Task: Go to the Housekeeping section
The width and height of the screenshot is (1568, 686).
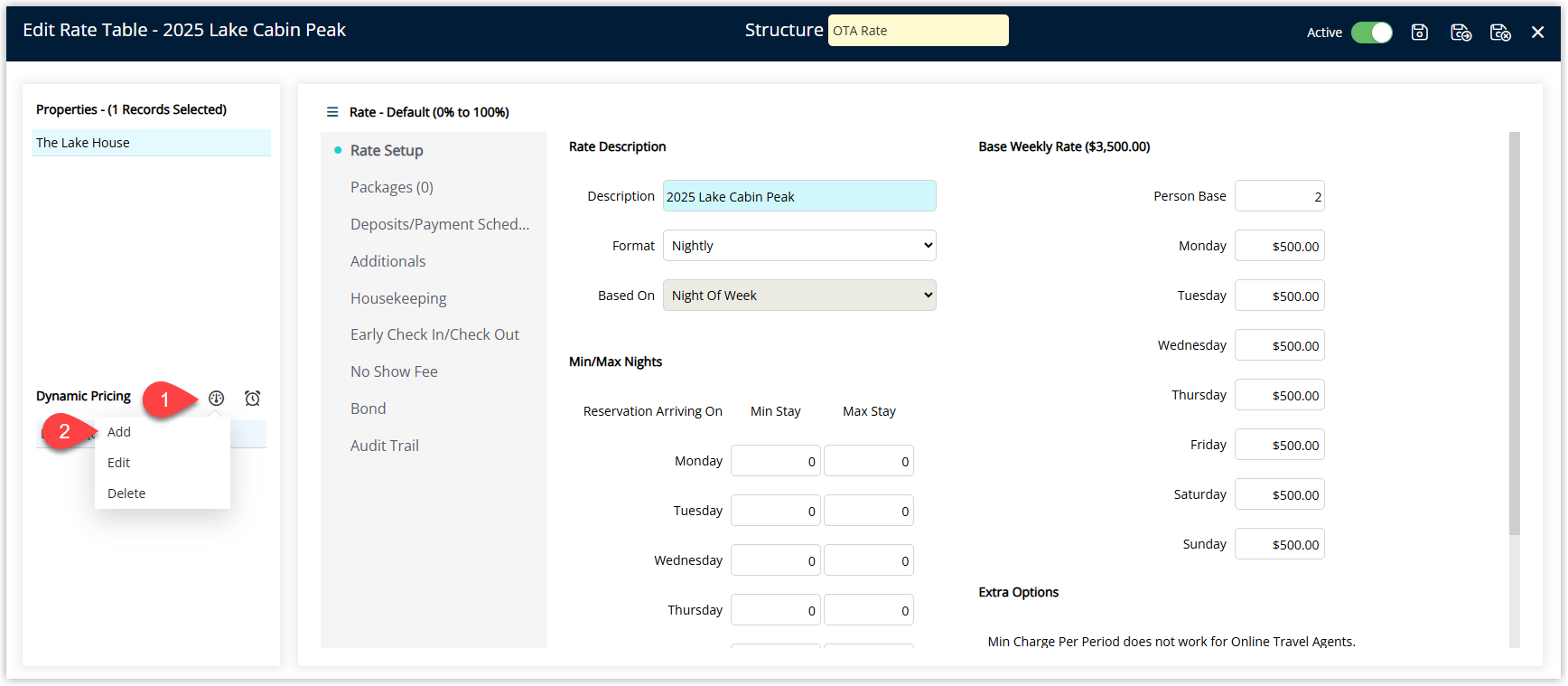Action: pyautogui.click(x=398, y=298)
